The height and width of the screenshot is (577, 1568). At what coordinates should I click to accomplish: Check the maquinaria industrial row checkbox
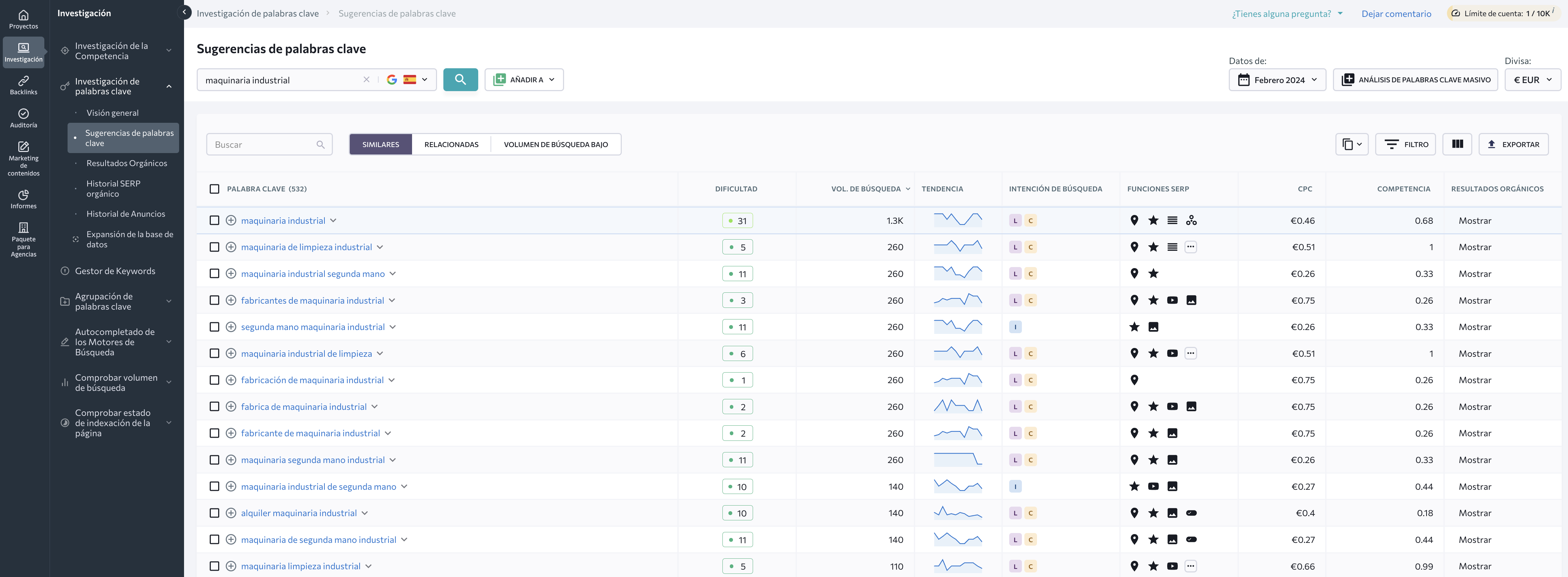[214, 220]
